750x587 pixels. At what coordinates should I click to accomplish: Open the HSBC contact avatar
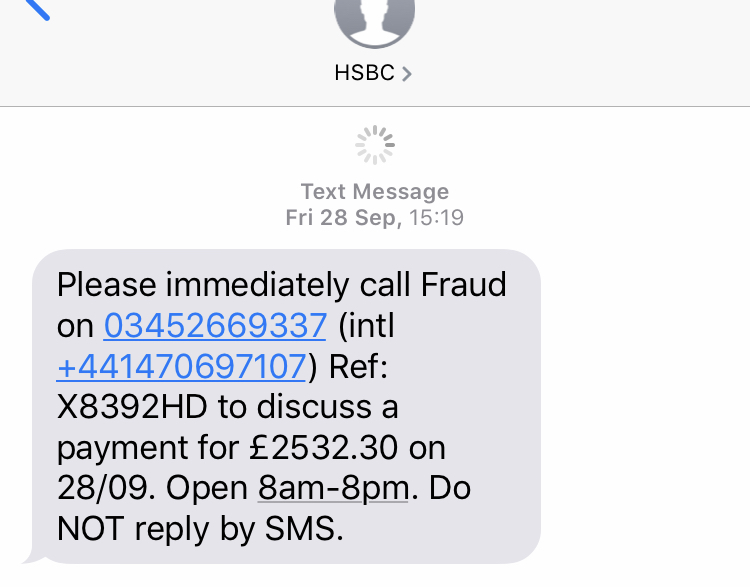(375, 23)
